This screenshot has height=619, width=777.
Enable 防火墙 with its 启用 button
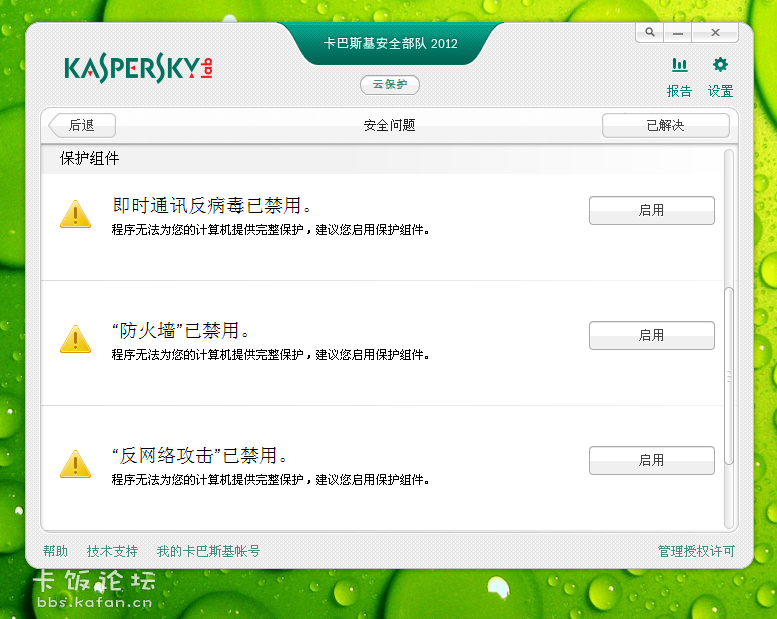652,336
